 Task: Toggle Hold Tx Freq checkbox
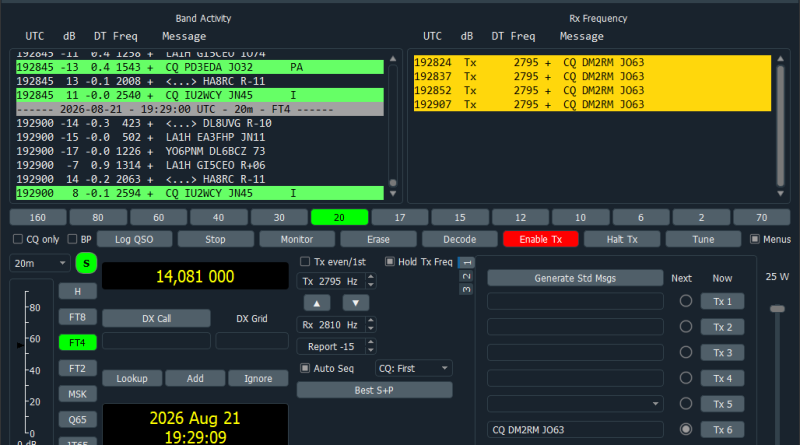[x=390, y=262]
